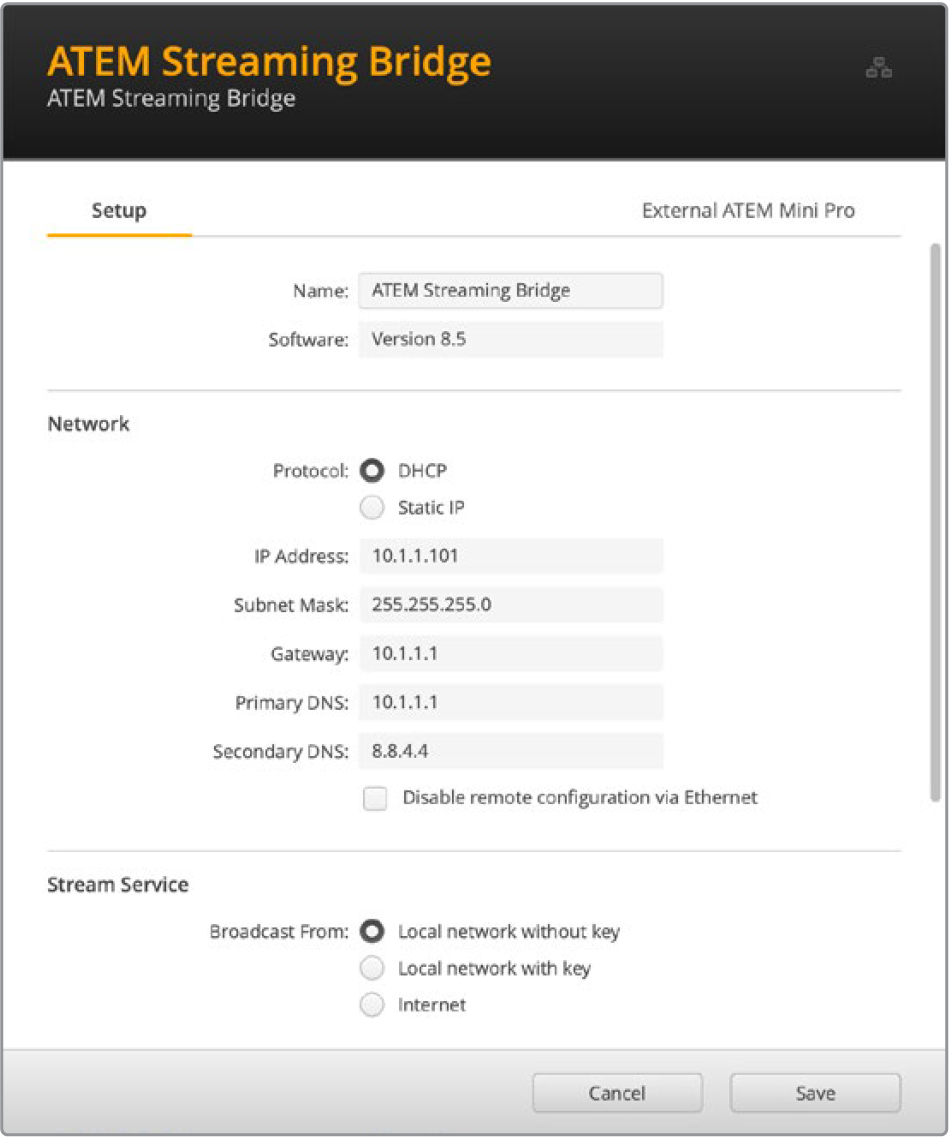Select the DHCP protocol option
950x1142 pixels.
(373, 470)
